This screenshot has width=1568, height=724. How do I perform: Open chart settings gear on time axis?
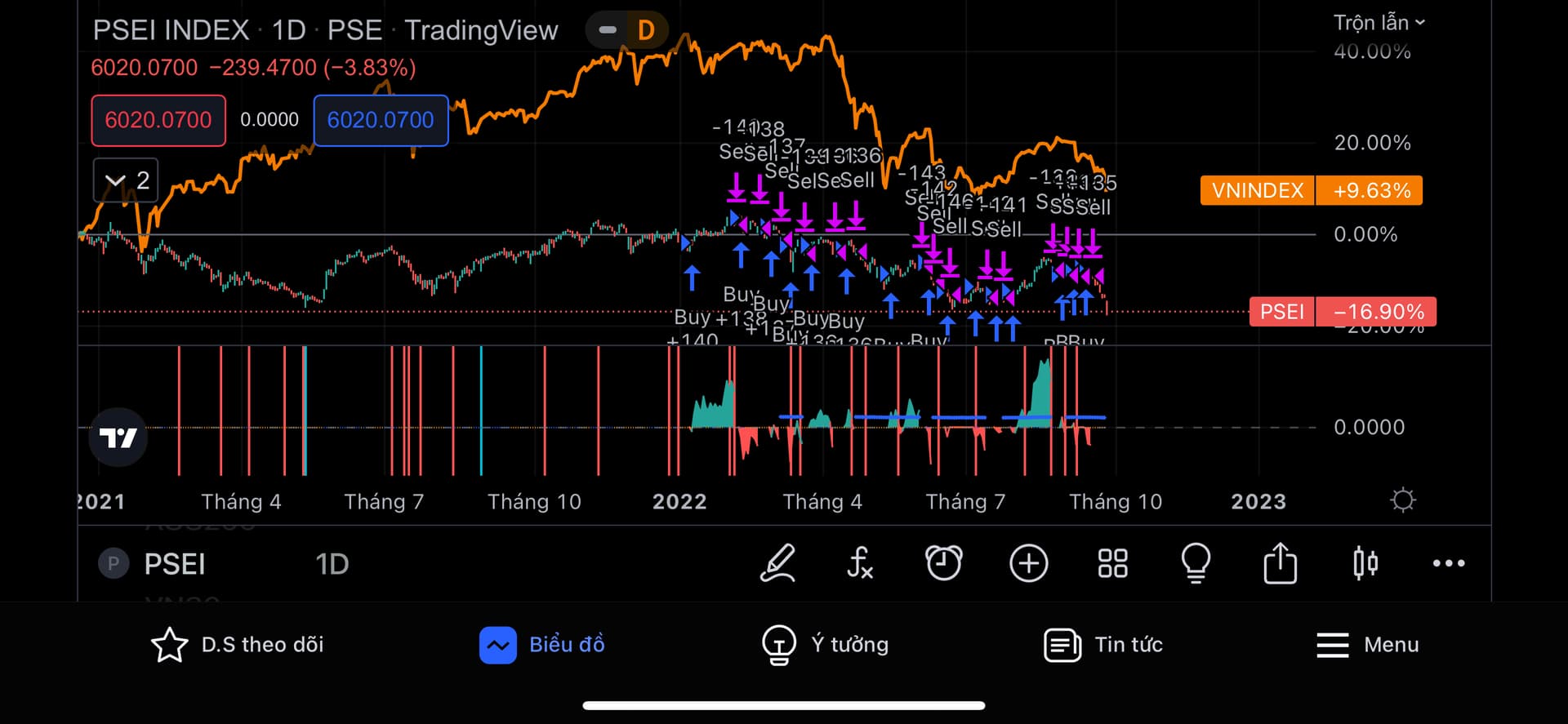(1402, 500)
